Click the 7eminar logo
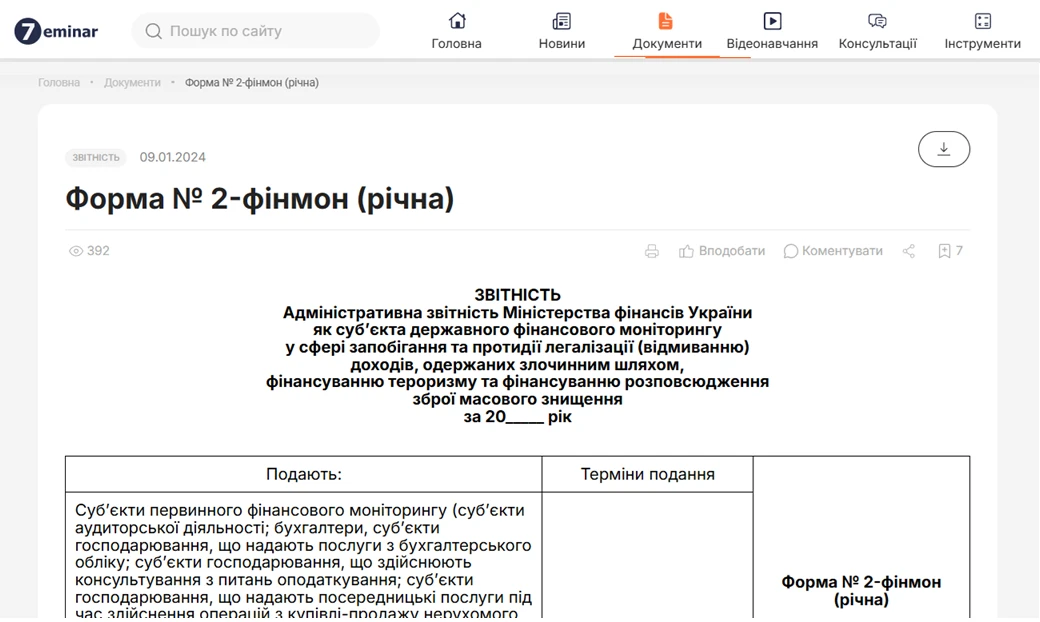The height and width of the screenshot is (622, 1040). click(56, 31)
